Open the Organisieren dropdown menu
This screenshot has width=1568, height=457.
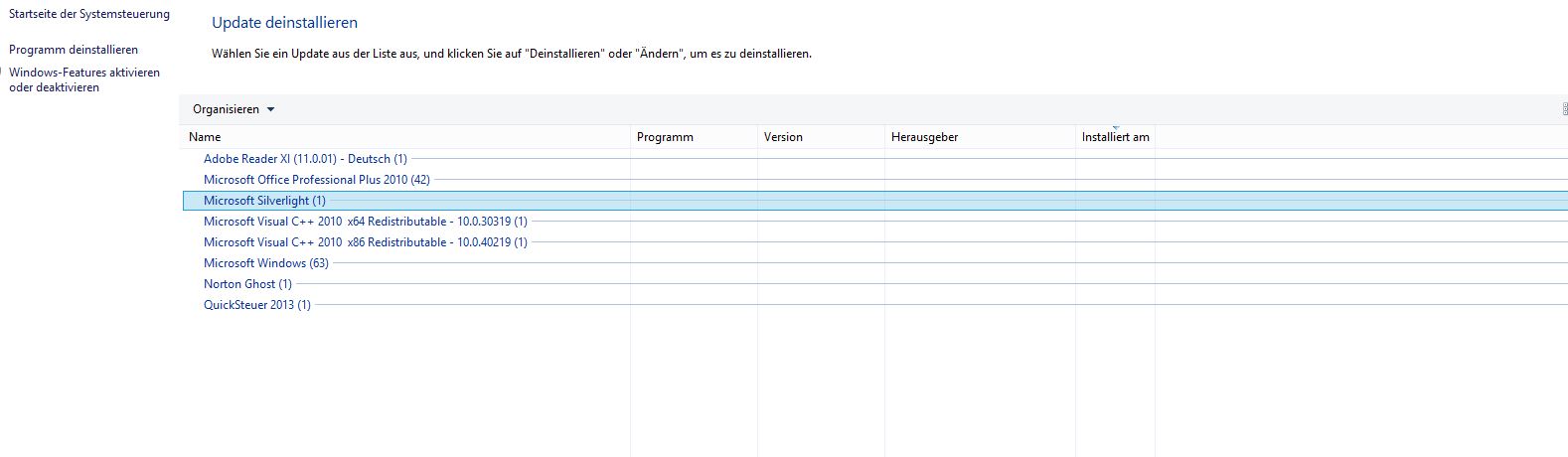coord(234,109)
